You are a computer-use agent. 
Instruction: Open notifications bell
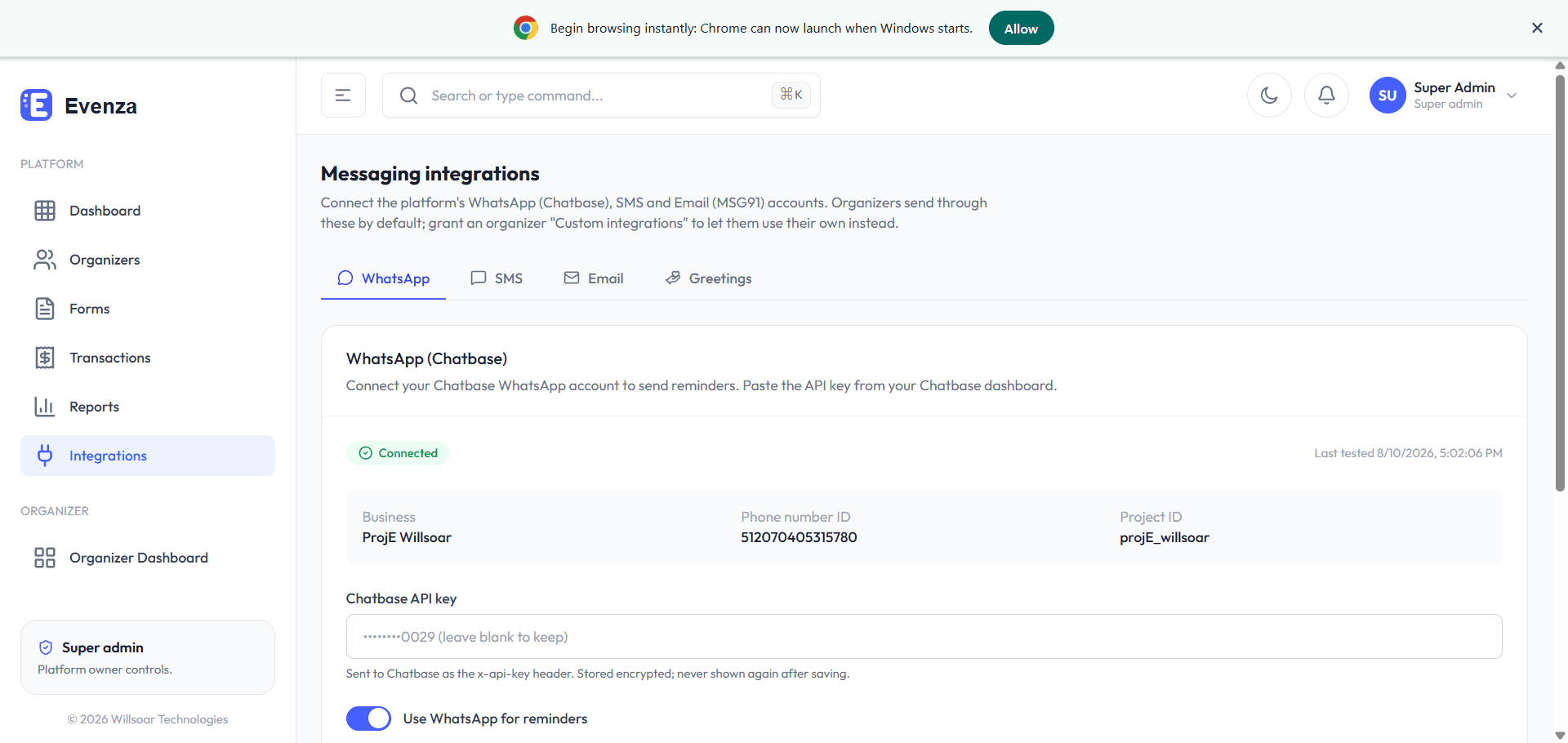[x=1326, y=96]
